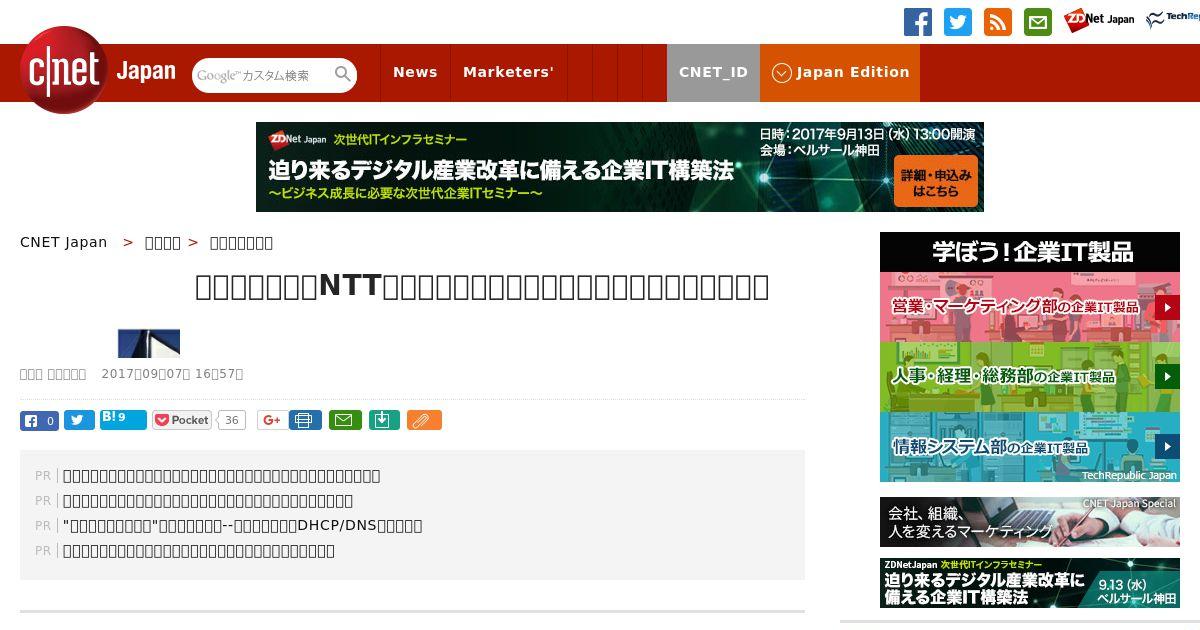
Task: Visit TechRepublic logo link
Action: (x=1173, y=20)
